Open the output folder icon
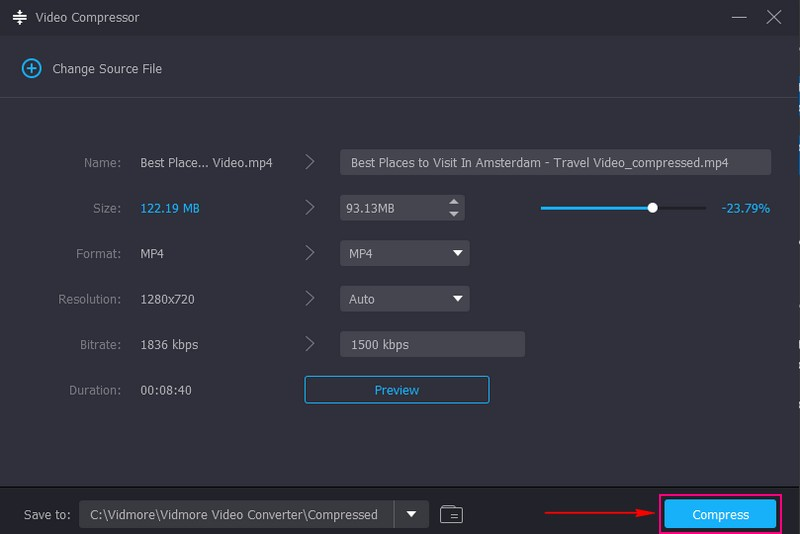This screenshot has height=534, width=800. click(451, 515)
